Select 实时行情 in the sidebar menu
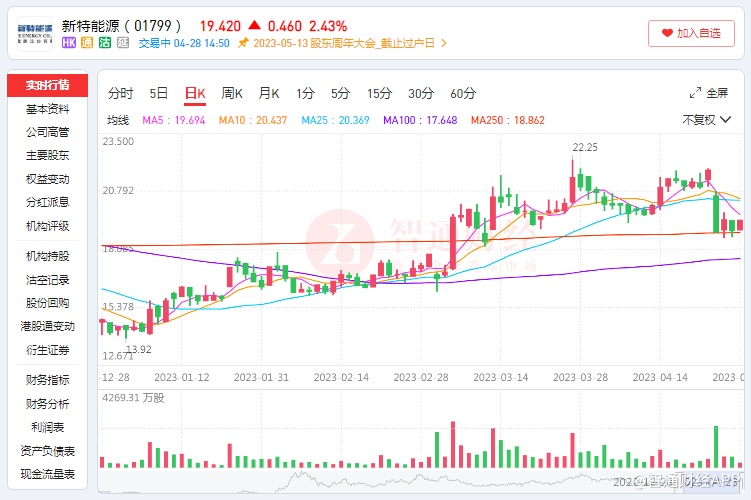This screenshot has width=751, height=500. 48,85
